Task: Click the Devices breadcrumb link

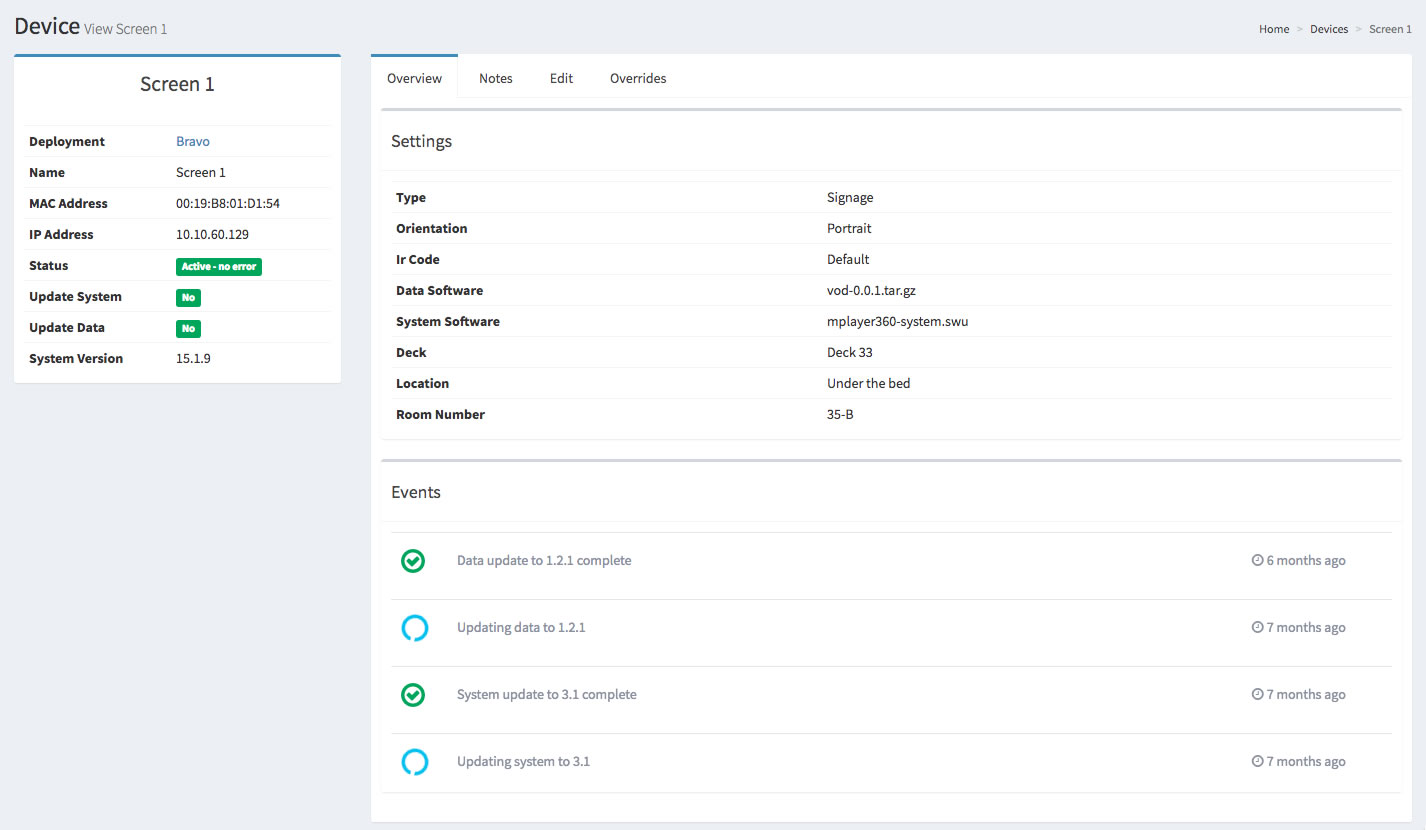Action: pos(1329,29)
